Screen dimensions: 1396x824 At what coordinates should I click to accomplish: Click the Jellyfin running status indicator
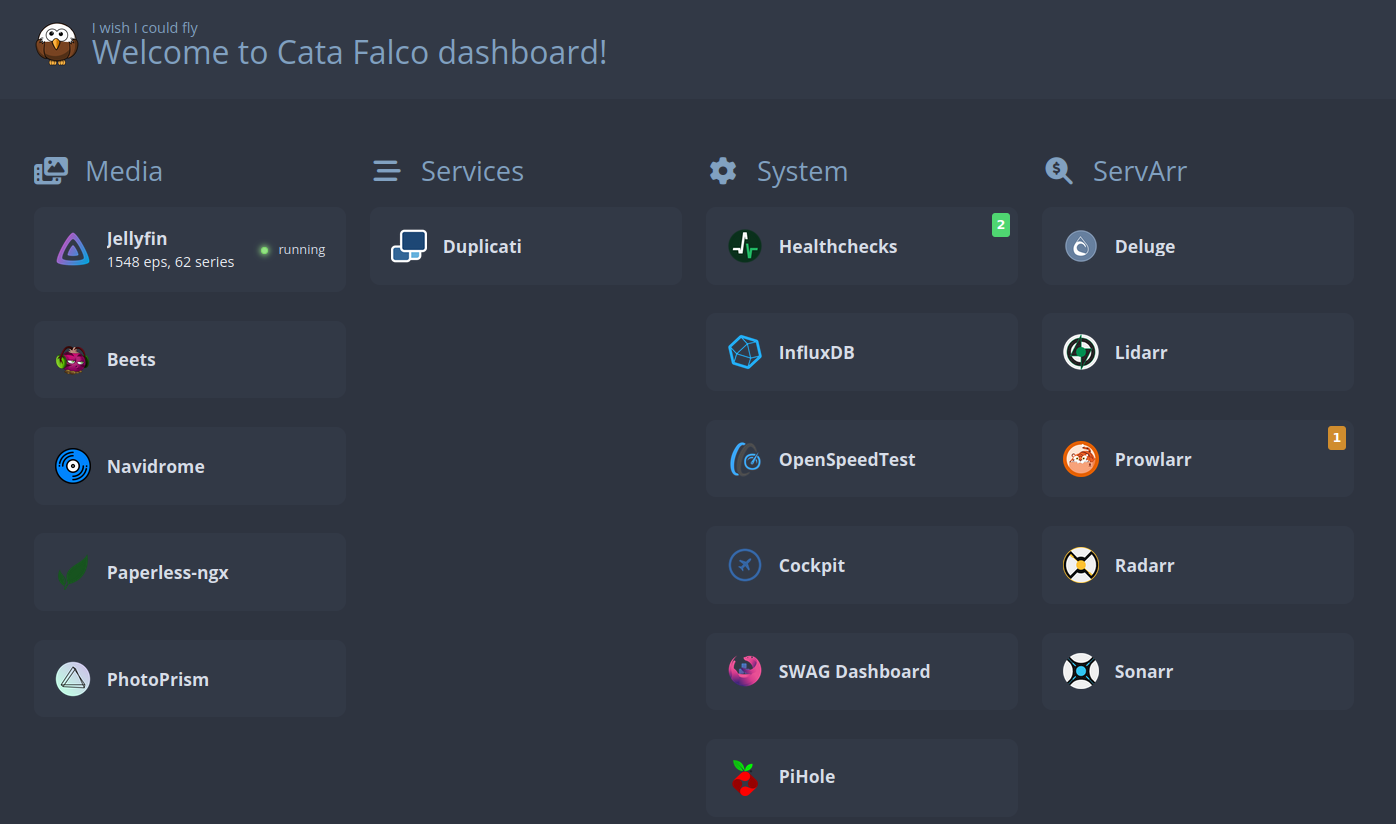(x=292, y=250)
